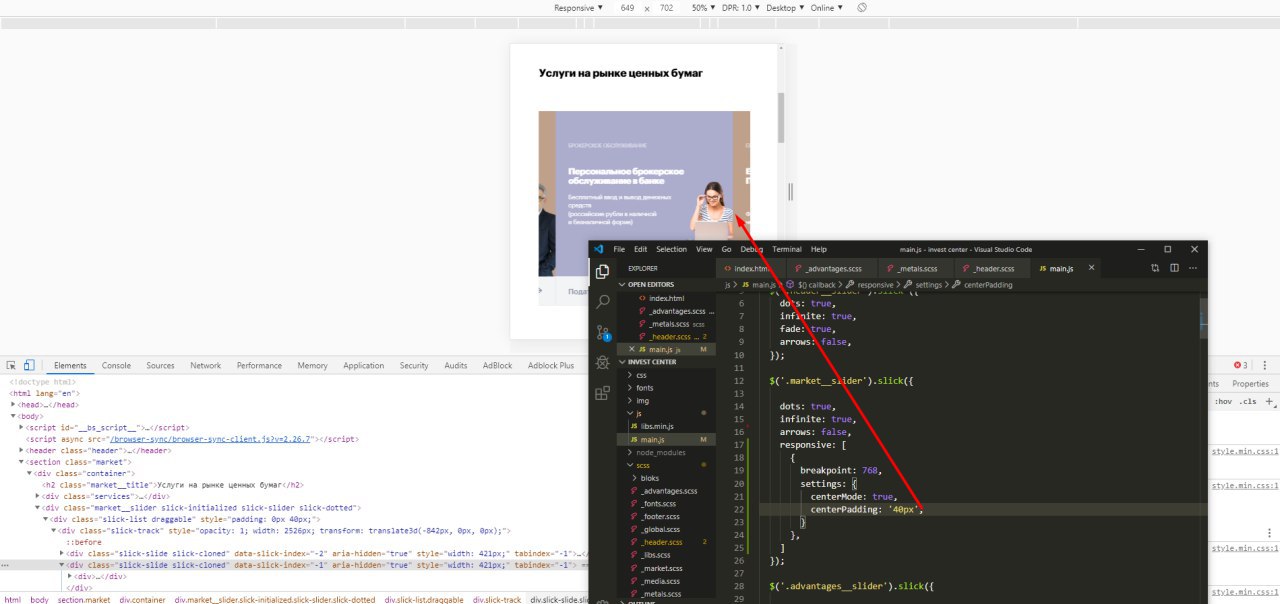Click the add new style rule plus icon
The image size is (1280, 604).
tap(1269, 401)
